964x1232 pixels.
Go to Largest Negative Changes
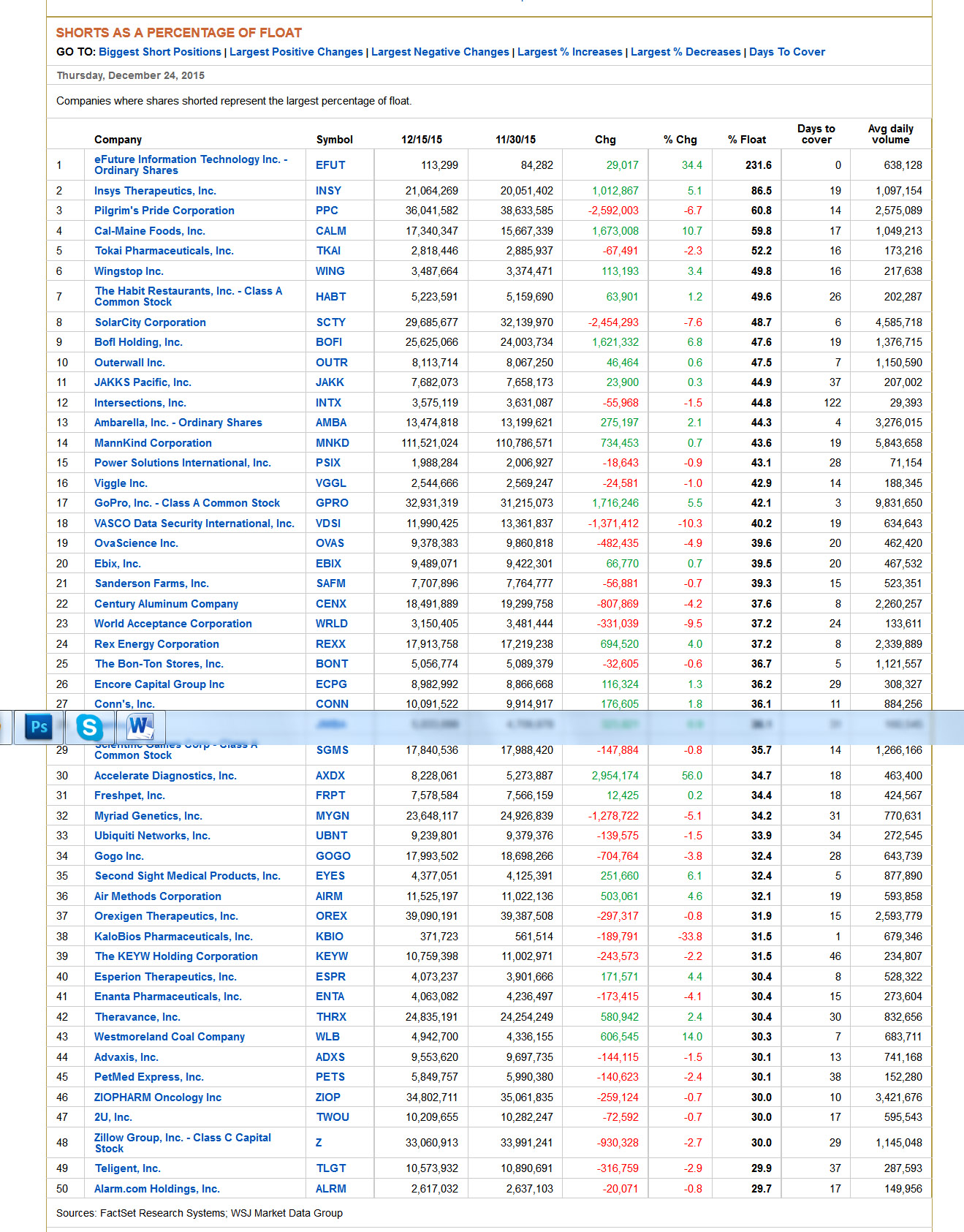[440, 52]
